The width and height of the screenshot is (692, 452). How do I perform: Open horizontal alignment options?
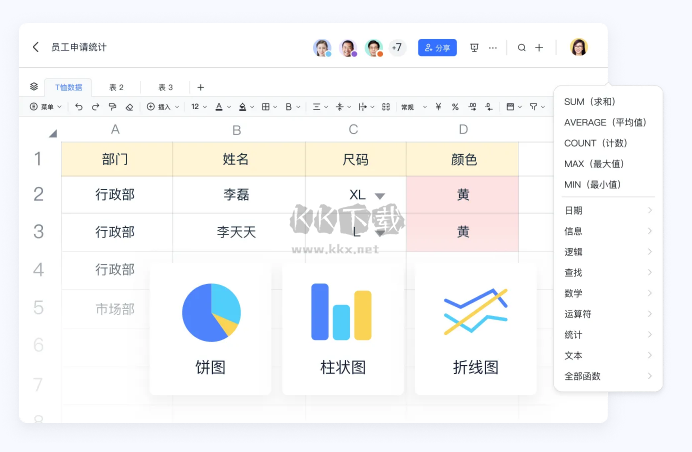pyautogui.click(x=316, y=107)
